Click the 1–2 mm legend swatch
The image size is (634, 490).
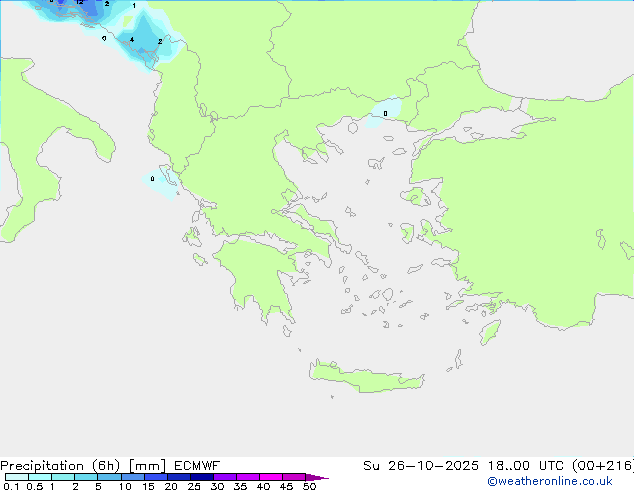[63, 477]
